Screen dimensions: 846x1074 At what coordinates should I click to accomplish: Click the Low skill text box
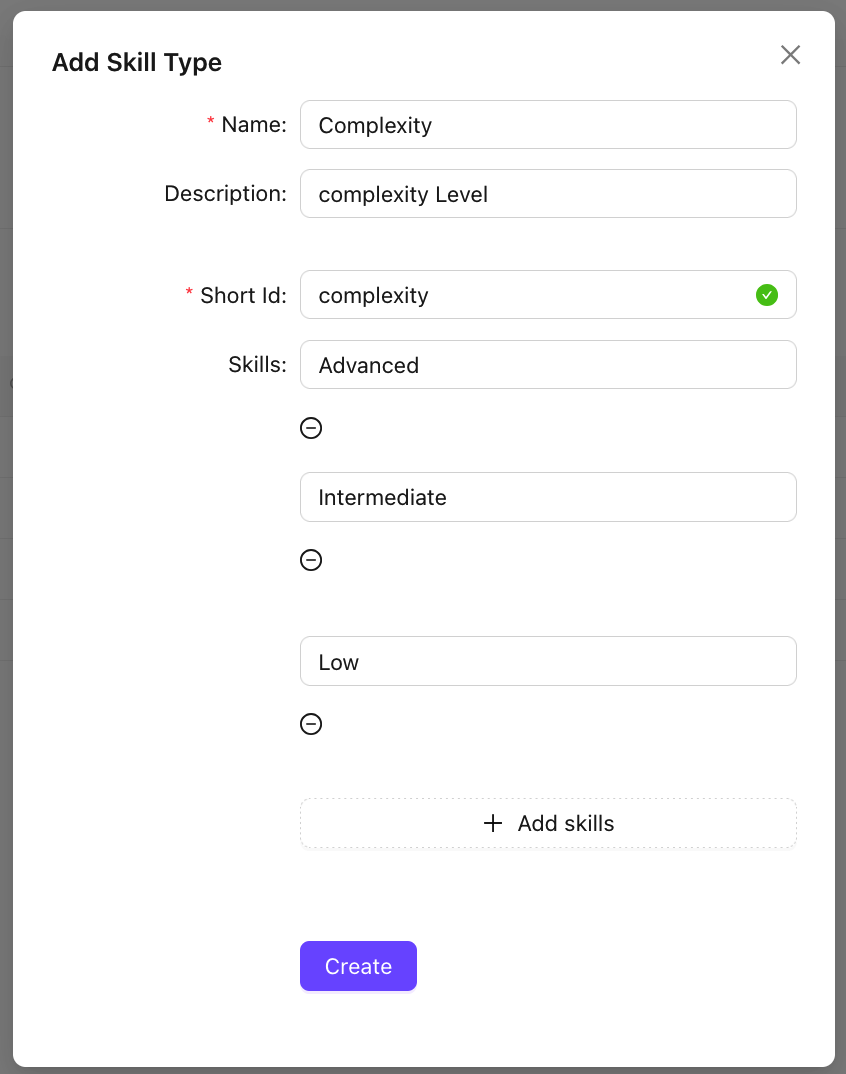coord(548,661)
